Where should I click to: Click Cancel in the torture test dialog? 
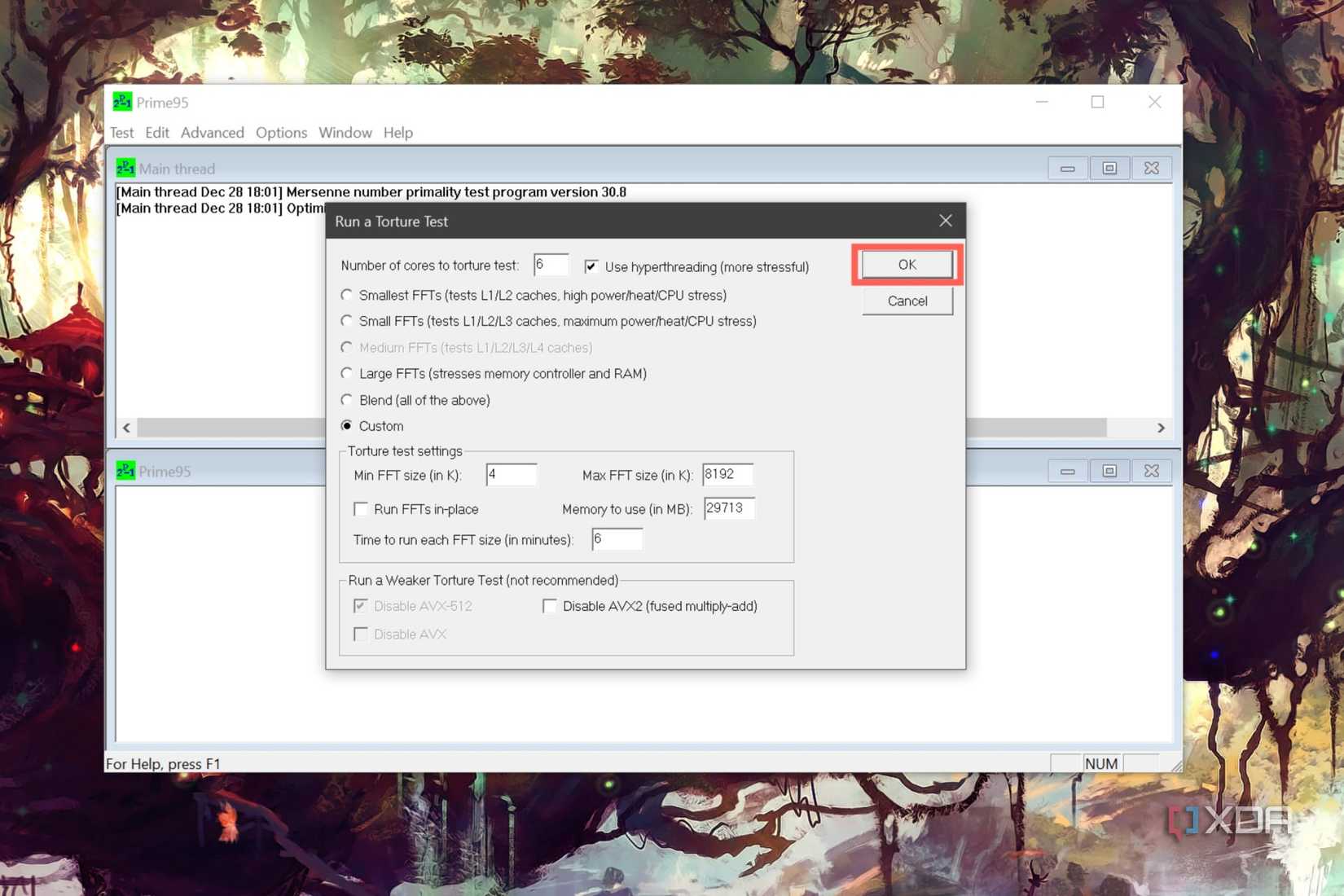[907, 301]
